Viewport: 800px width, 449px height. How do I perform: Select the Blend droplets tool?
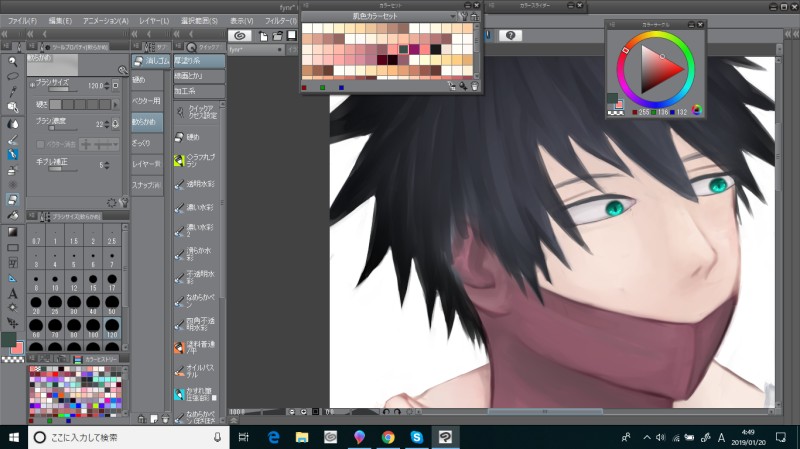click(13, 124)
